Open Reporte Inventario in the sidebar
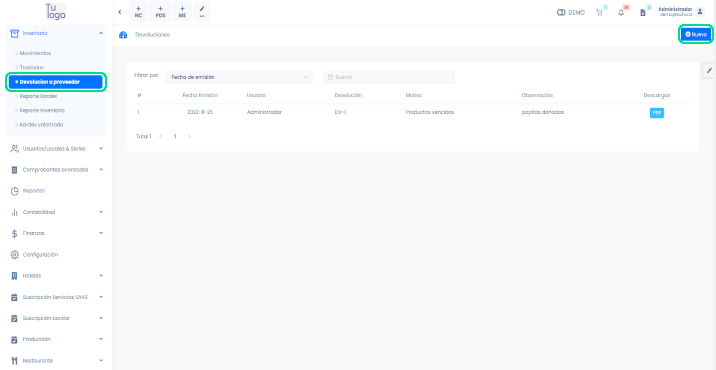The width and height of the screenshot is (716, 370). coord(42,111)
